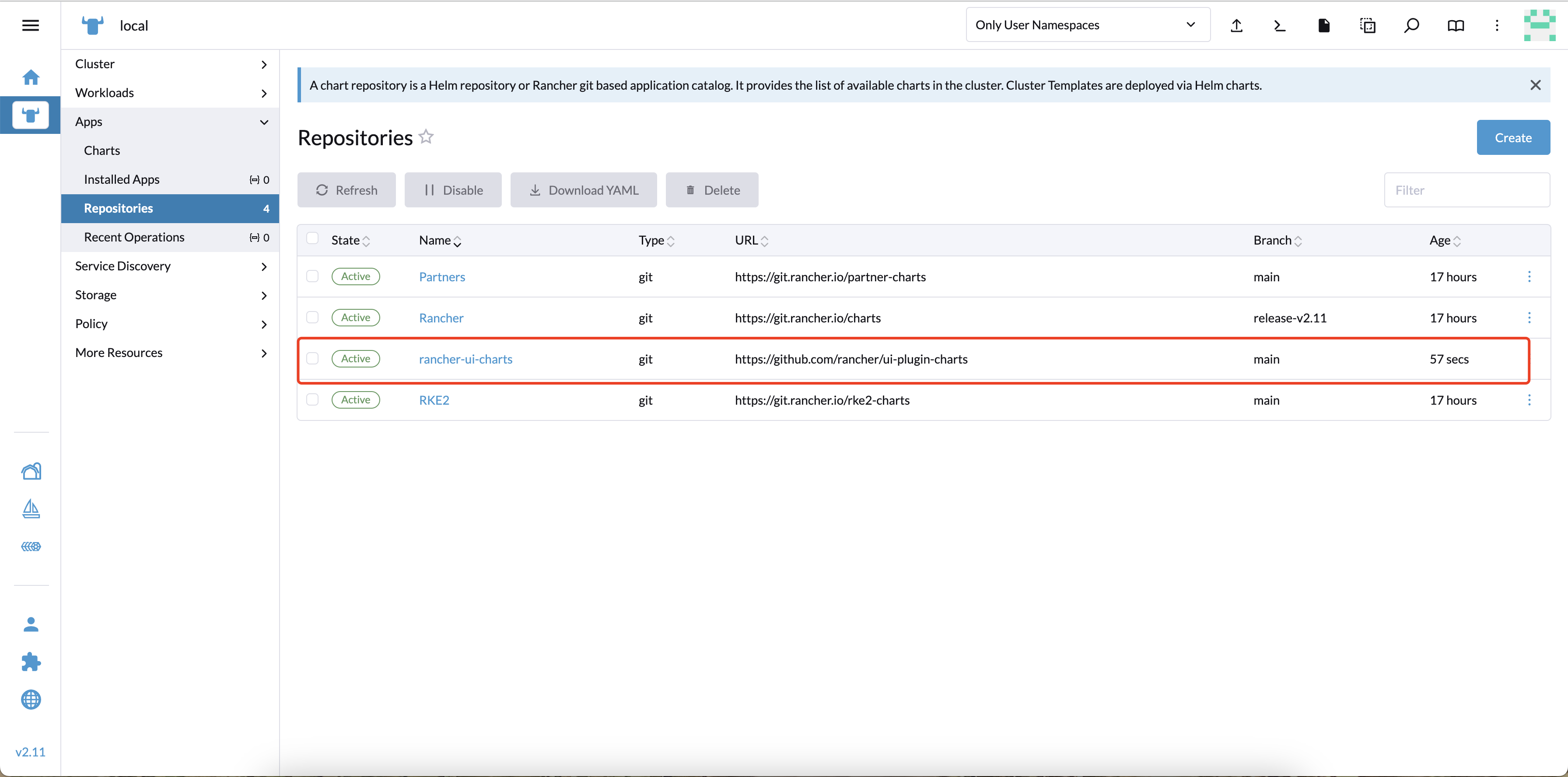Select the Partners repository checkbox
The width and height of the screenshot is (1568, 777).
coord(312,276)
